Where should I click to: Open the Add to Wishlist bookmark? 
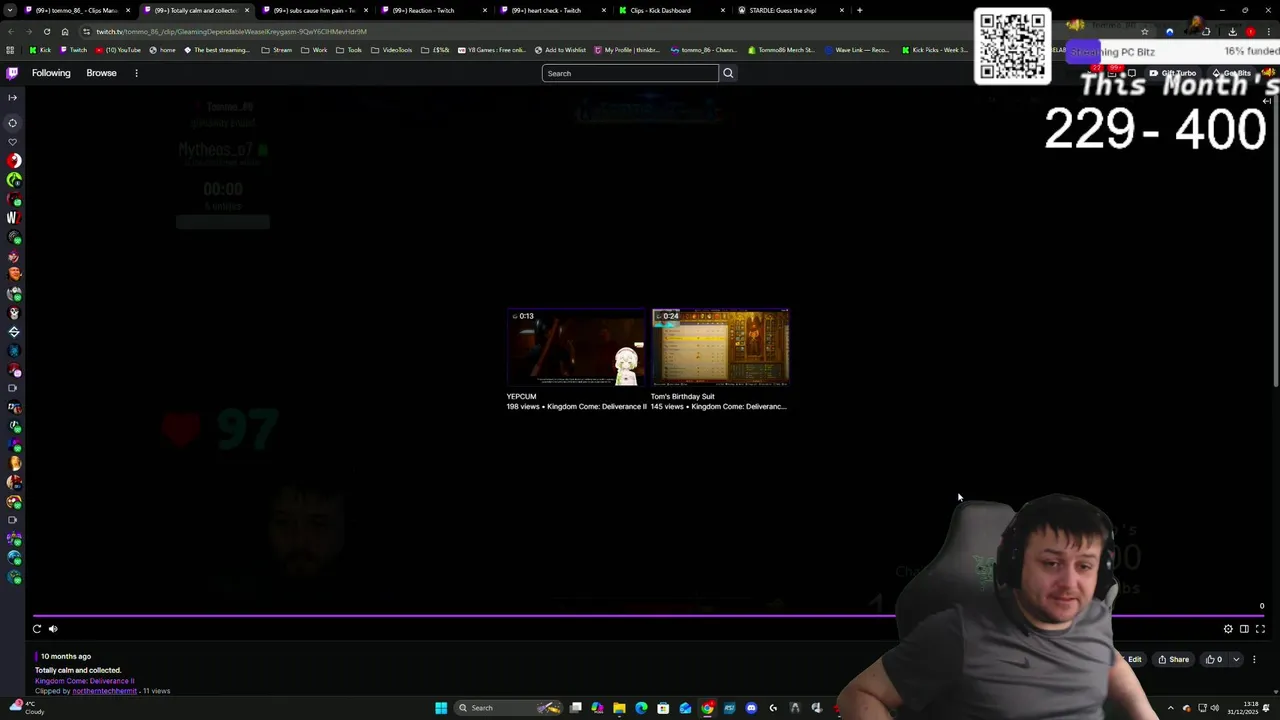click(560, 50)
